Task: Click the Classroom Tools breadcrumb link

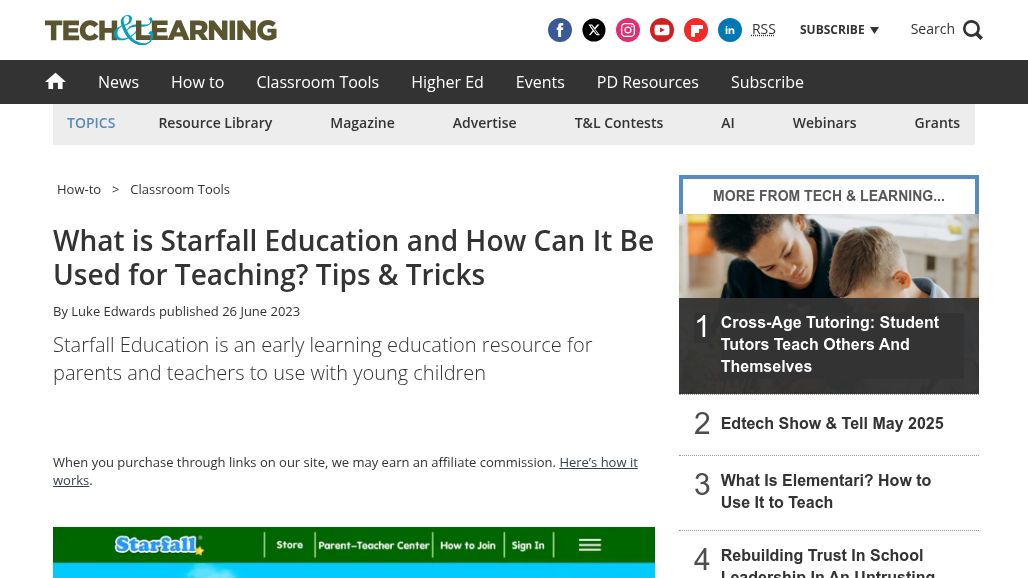Action: (180, 189)
